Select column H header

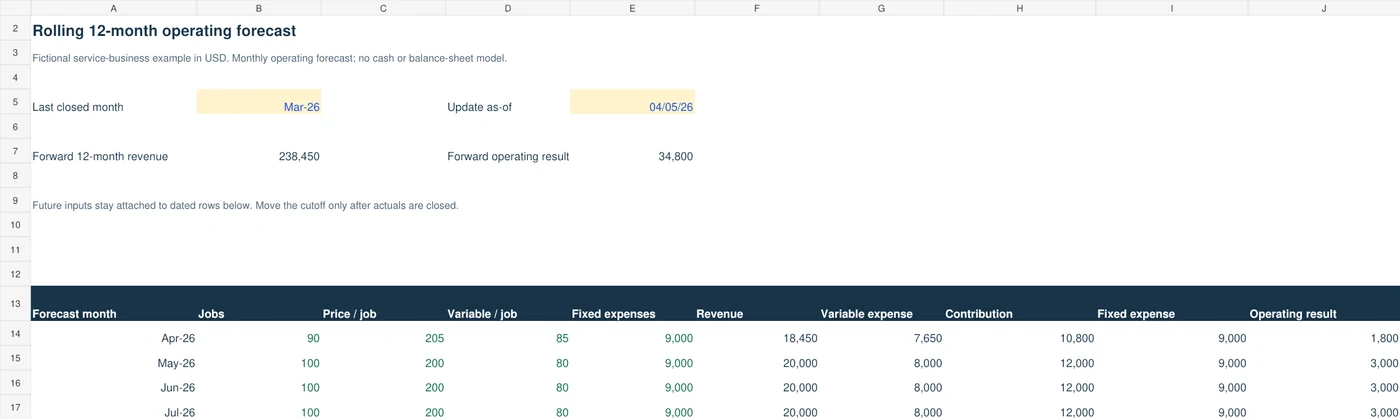1020,8
